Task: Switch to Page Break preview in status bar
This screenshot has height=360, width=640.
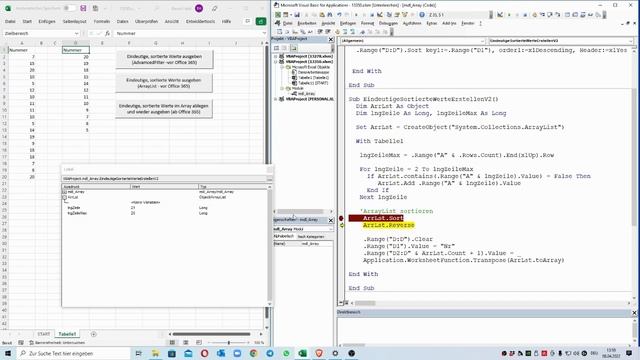Action: (x=199, y=342)
